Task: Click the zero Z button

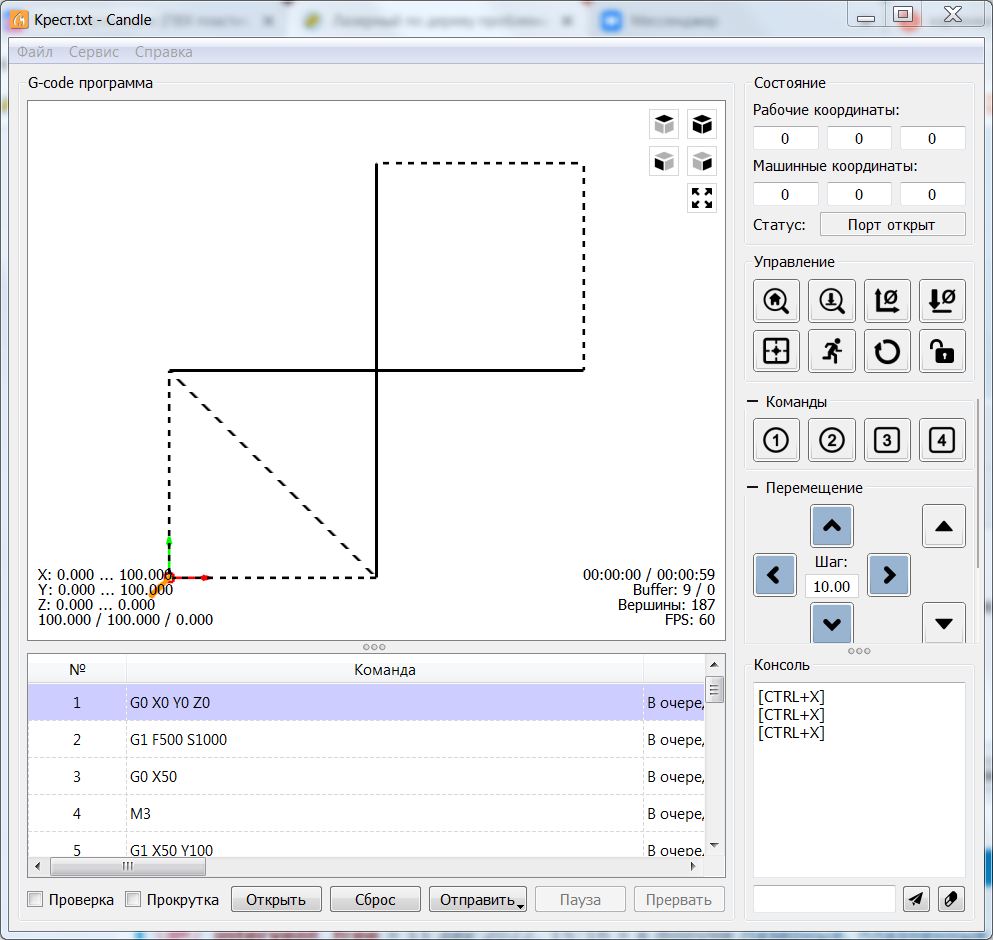Action: tap(942, 301)
